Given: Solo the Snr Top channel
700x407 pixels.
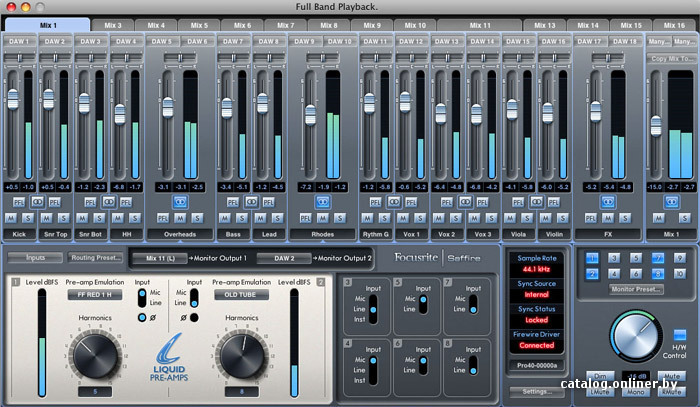Looking at the screenshot, I should pyautogui.click(x=63, y=218).
